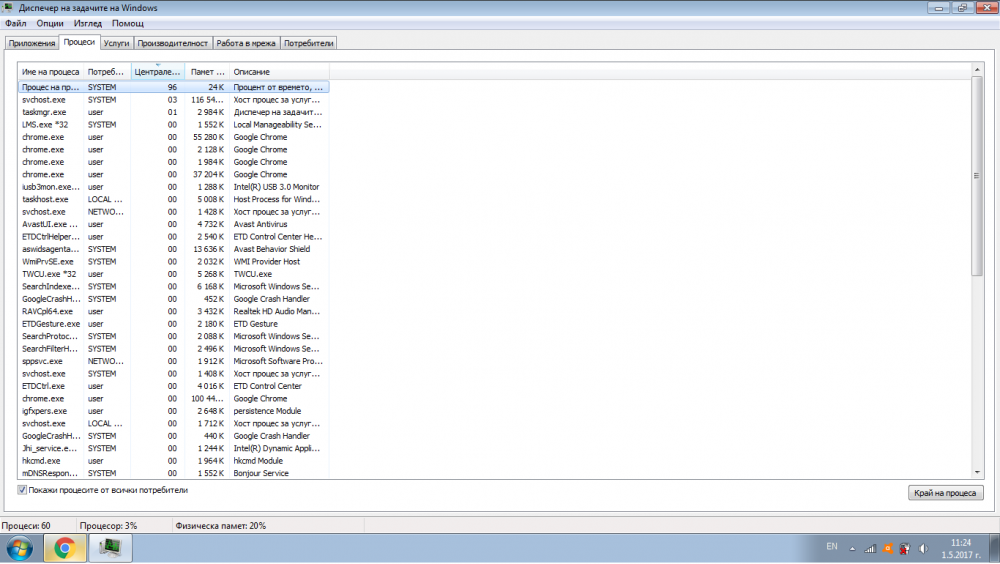Open Avast orange tray icon
1000x564 pixels.
point(887,549)
